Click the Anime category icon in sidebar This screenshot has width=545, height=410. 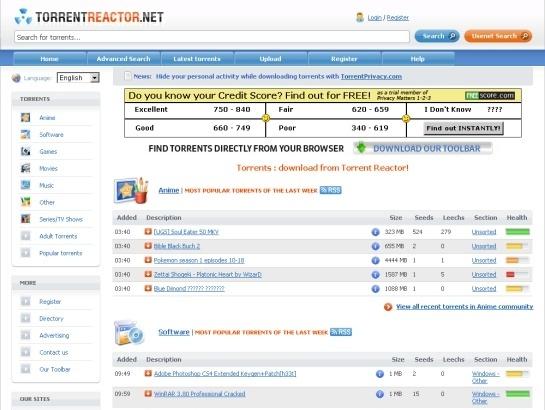tap(25, 117)
